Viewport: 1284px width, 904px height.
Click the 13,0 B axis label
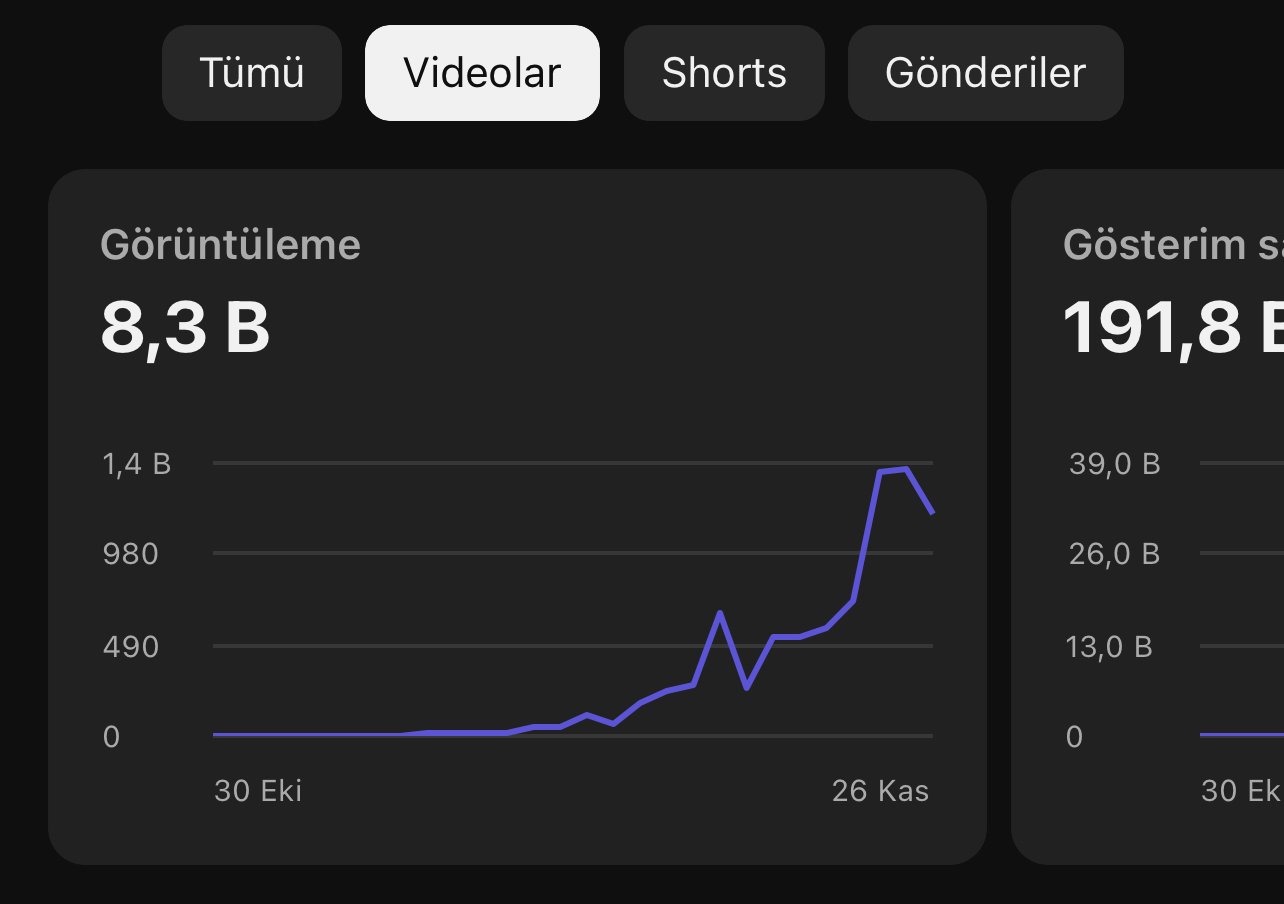click(x=1110, y=647)
